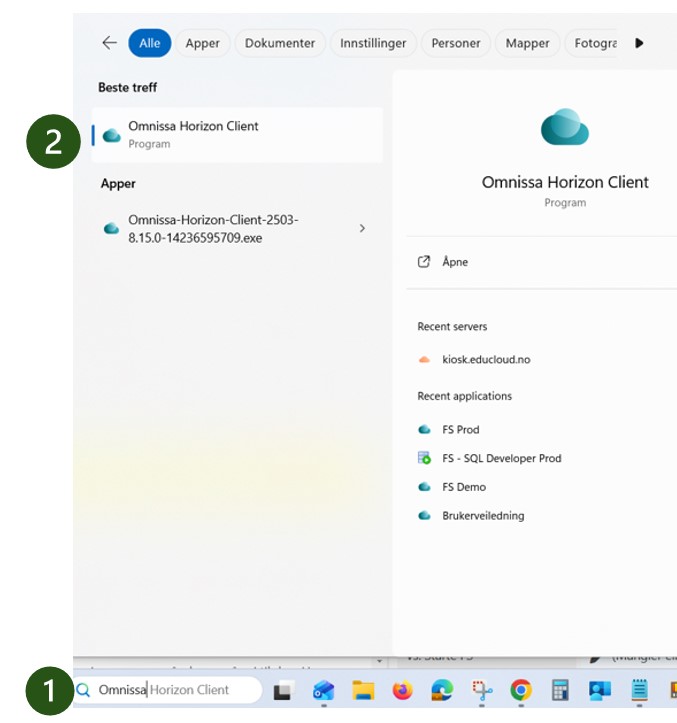Click Åpne to launch the program
This screenshot has width=677, height=723.
(455, 262)
